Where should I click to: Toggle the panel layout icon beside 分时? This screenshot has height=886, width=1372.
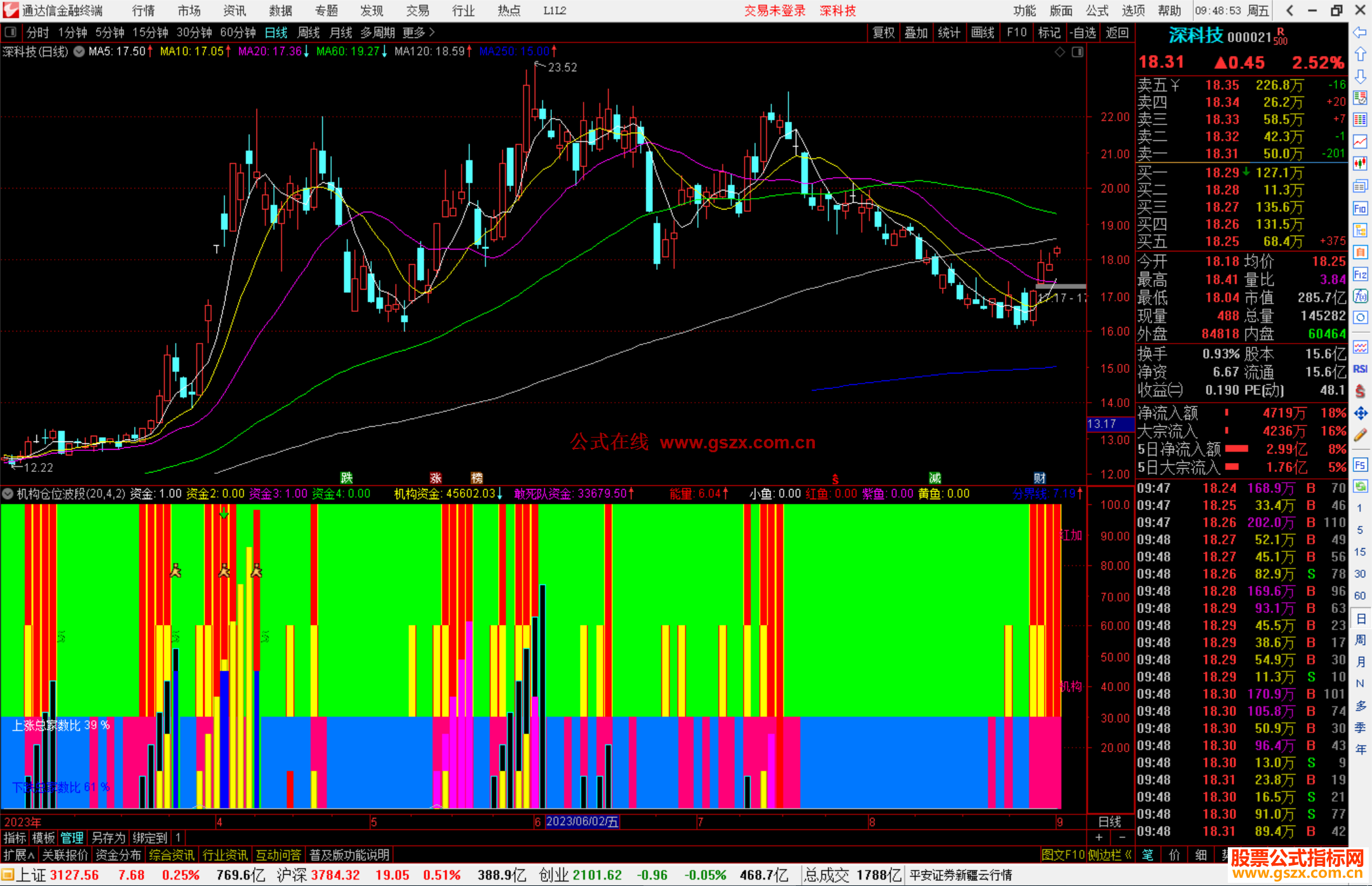10,32
